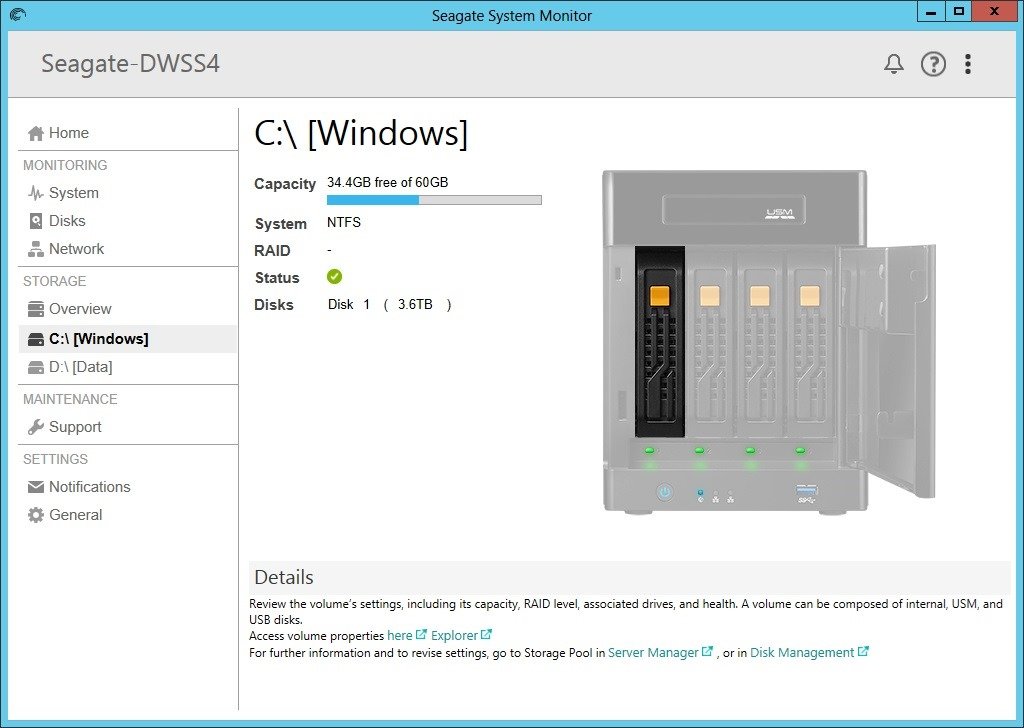This screenshot has height=728, width=1024.
Task: Open the three-dot more options menu
Action: (x=968, y=64)
